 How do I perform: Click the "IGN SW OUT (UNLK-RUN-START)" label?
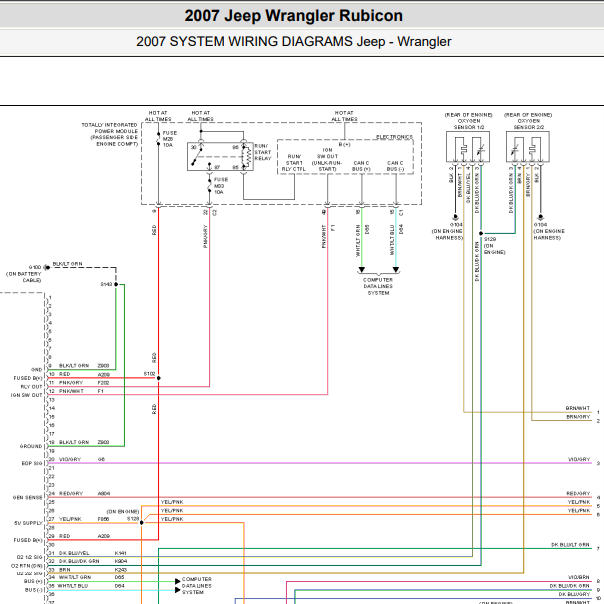(327, 159)
